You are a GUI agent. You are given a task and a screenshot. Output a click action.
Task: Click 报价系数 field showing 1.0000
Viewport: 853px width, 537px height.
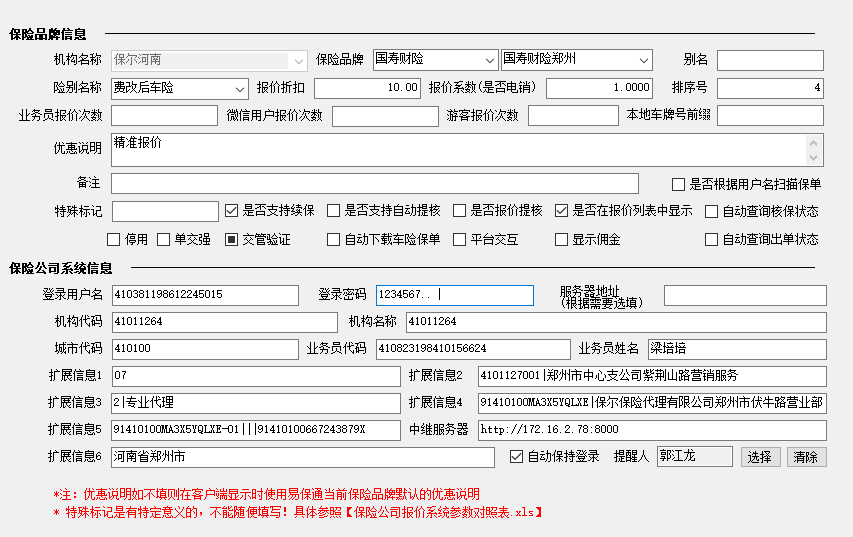coord(599,88)
